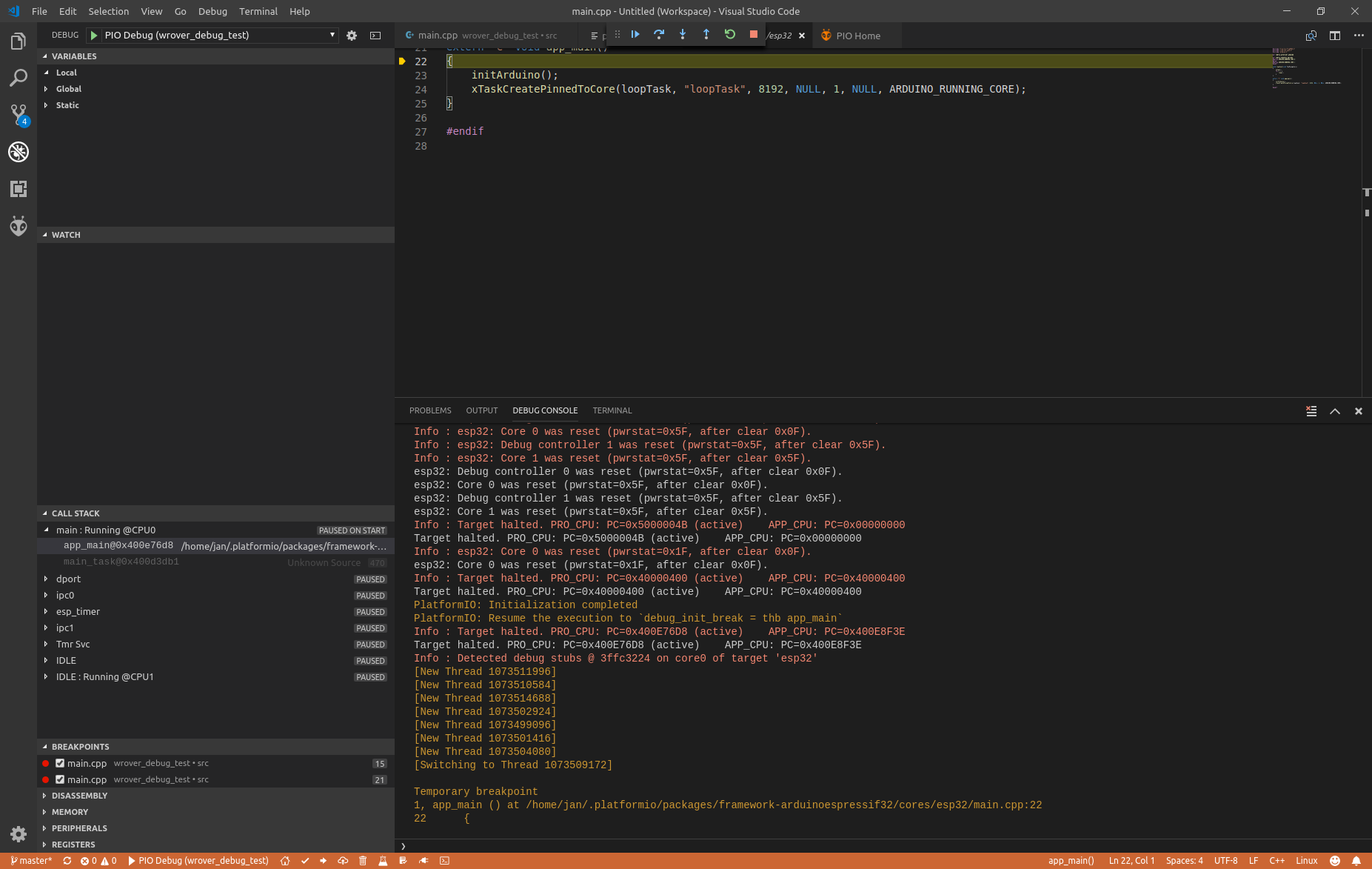Open the Extensions view
Image resolution: width=1372 pixels, height=869 pixels.
(19, 189)
